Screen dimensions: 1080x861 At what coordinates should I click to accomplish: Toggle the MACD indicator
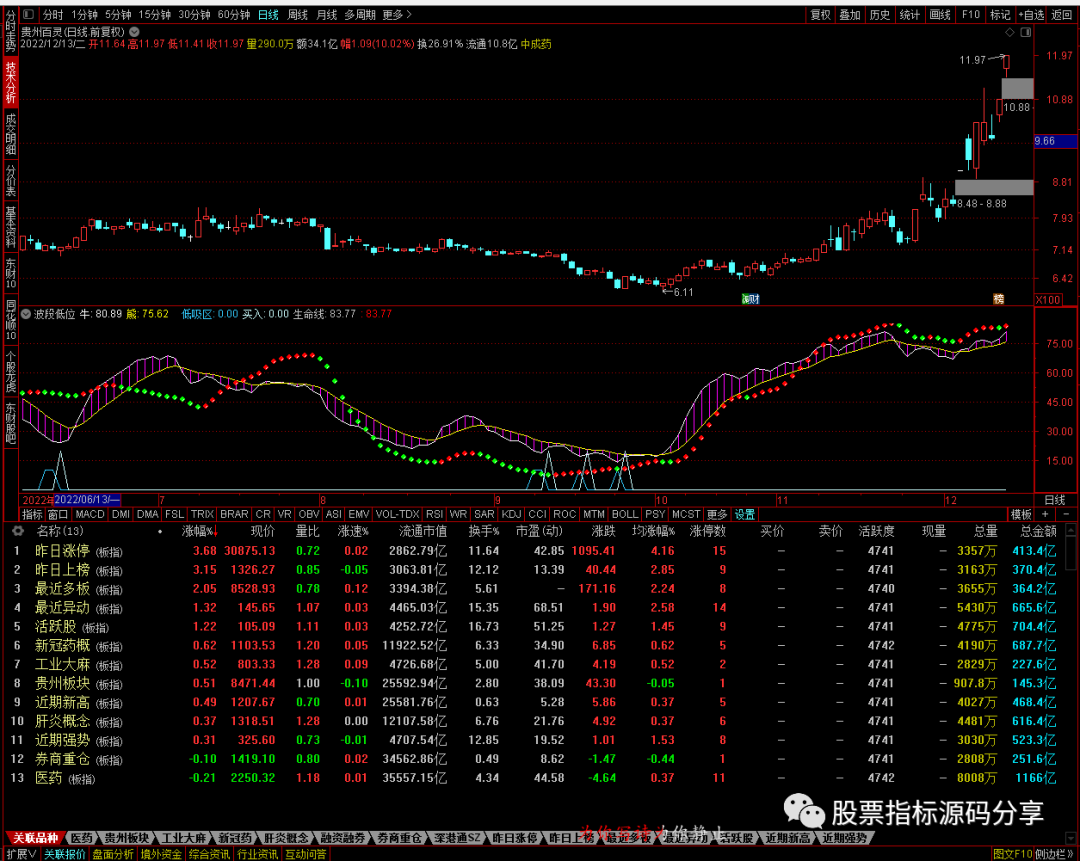click(x=90, y=515)
